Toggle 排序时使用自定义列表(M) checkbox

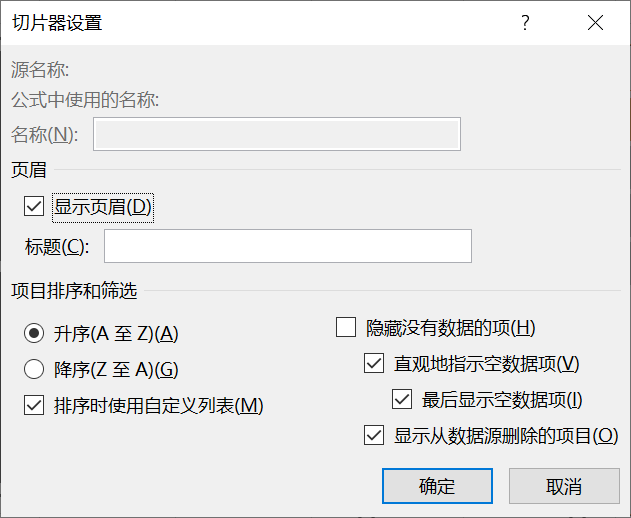tap(34, 405)
